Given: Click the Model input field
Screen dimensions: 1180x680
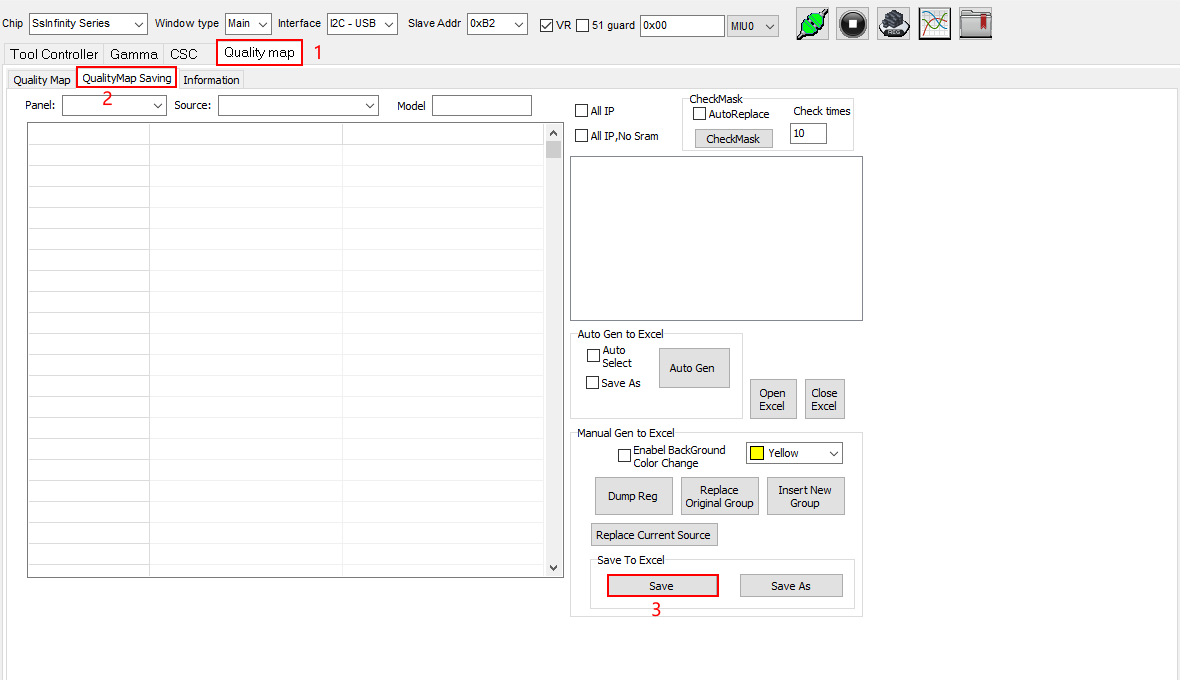Looking at the screenshot, I should click(x=482, y=105).
